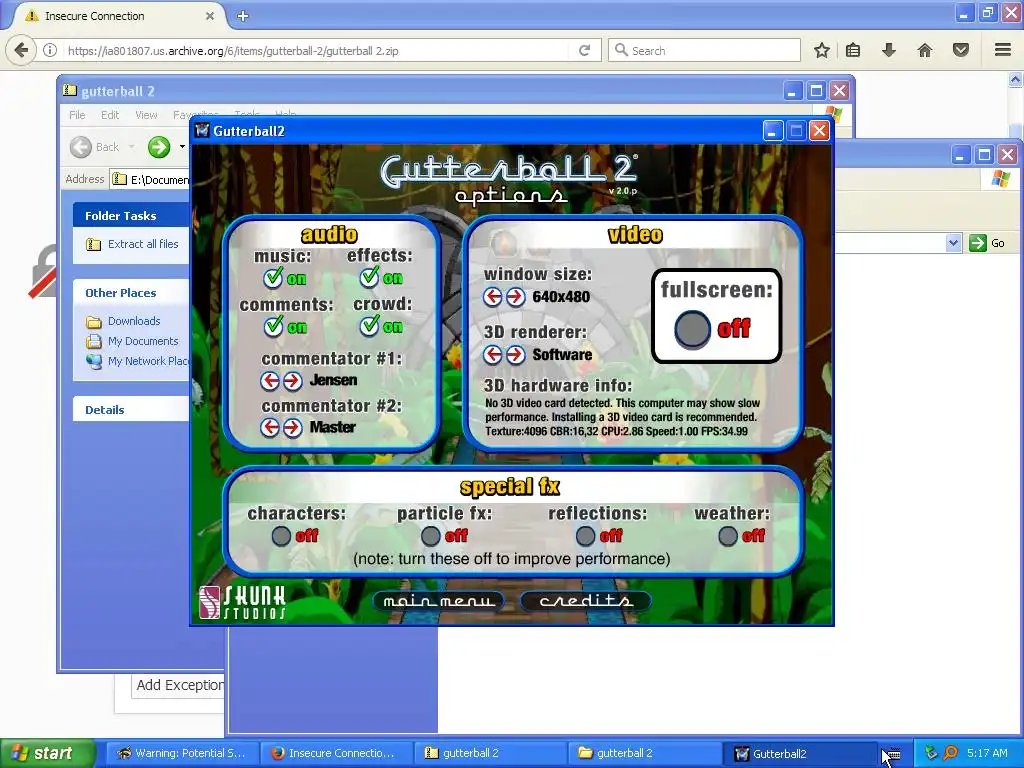Click the system tray clock

tap(987, 754)
